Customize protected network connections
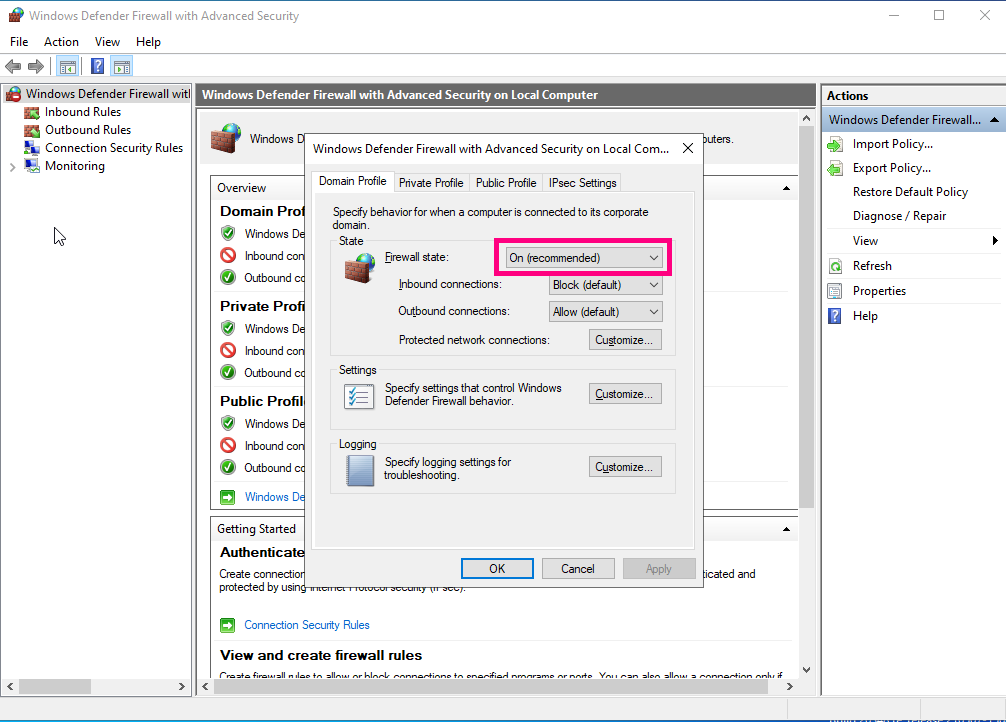Image resolution: width=1006 pixels, height=722 pixels. 625,340
